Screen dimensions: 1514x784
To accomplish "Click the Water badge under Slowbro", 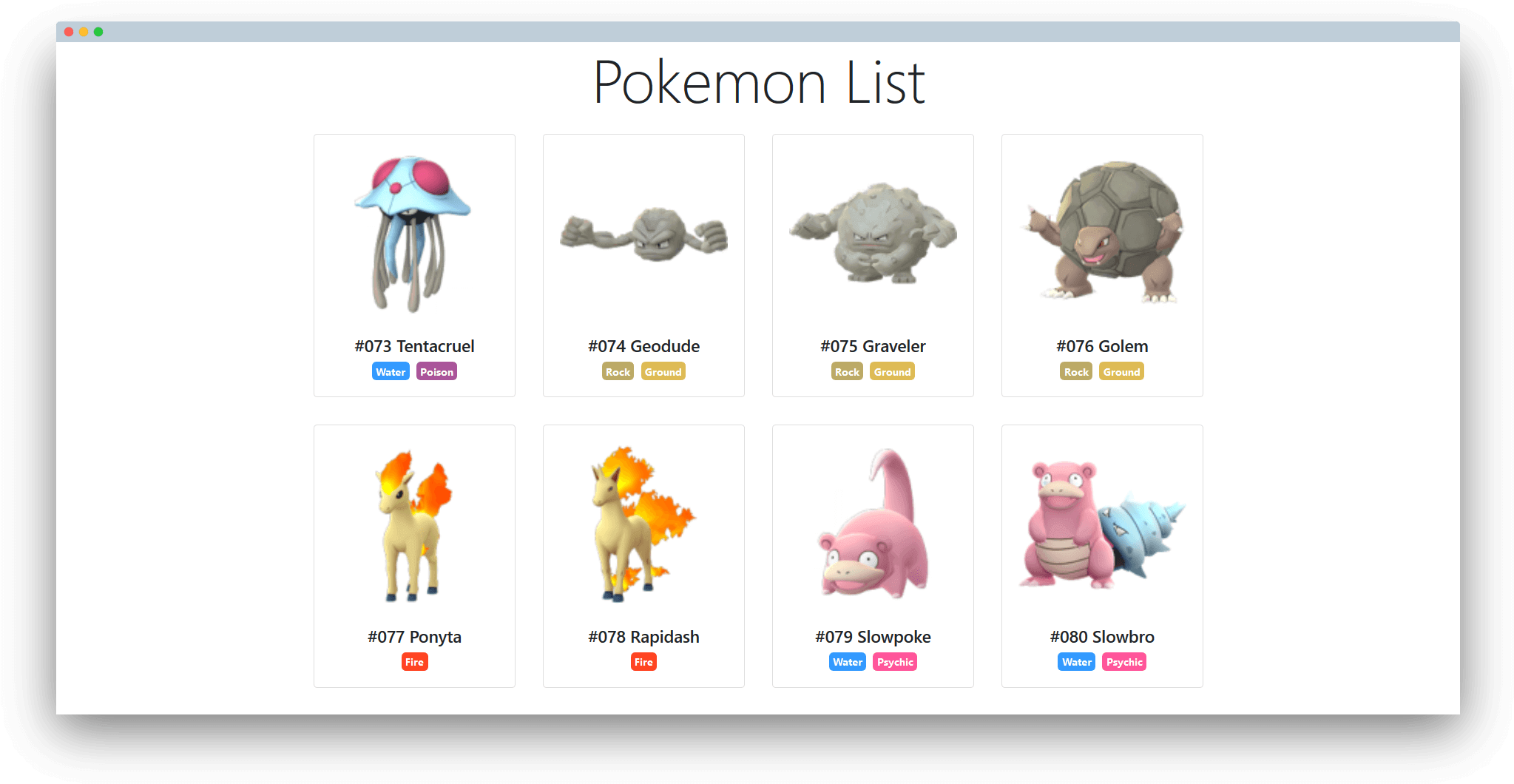I will pyautogui.click(x=1077, y=662).
